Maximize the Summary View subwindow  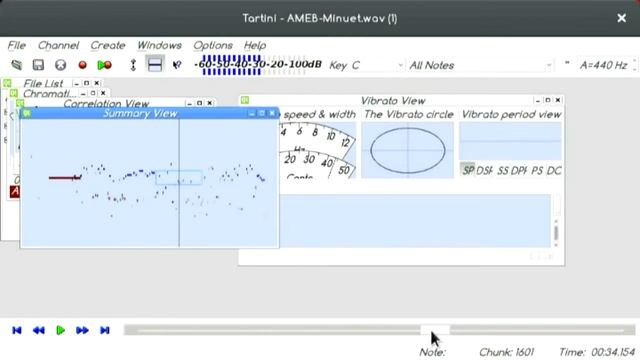coord(262,113)
